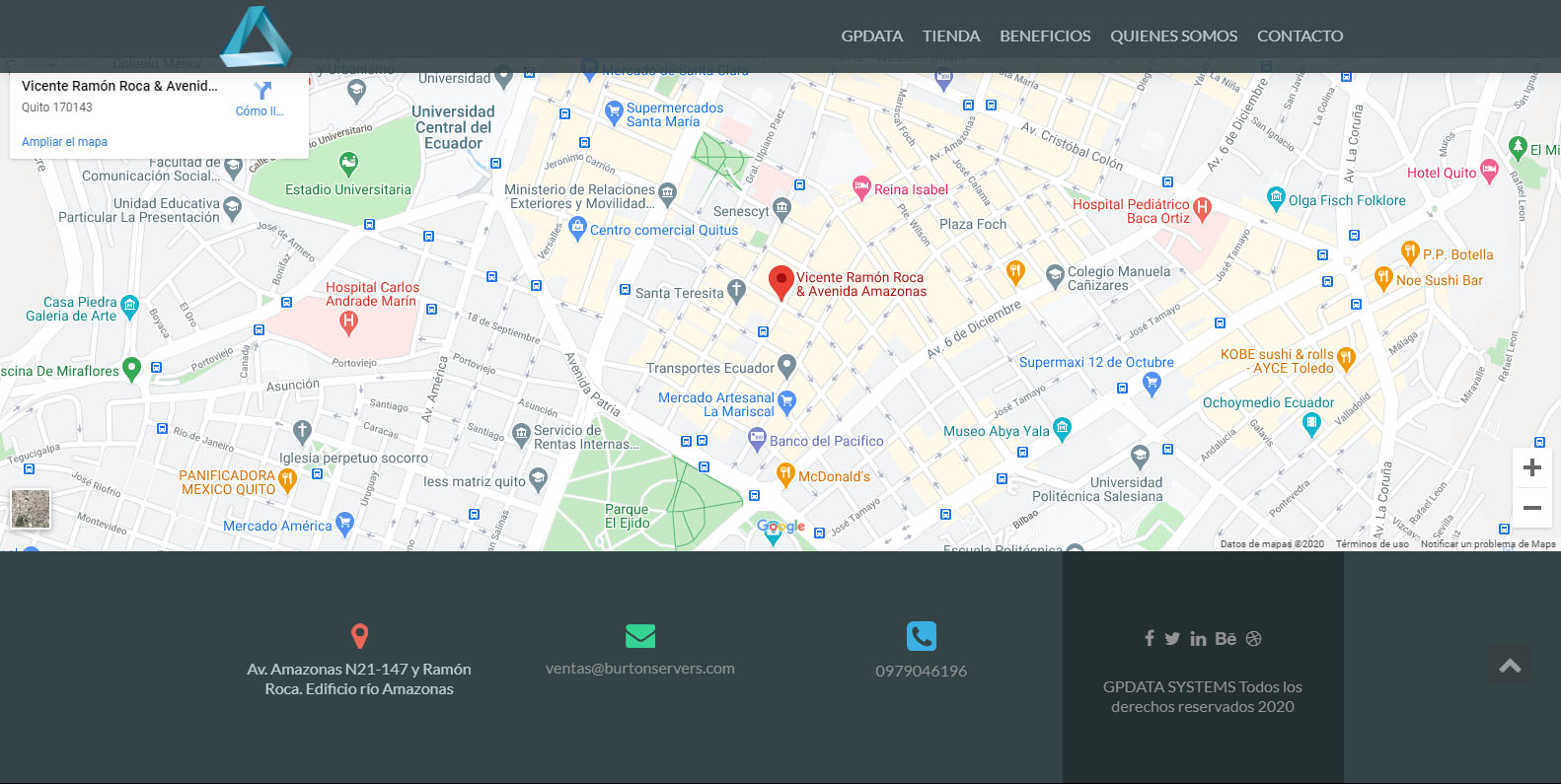Screen dimensions: 1561x784
Task: Select the Centro comercial Quitus pin
Action: coord(578,228)
